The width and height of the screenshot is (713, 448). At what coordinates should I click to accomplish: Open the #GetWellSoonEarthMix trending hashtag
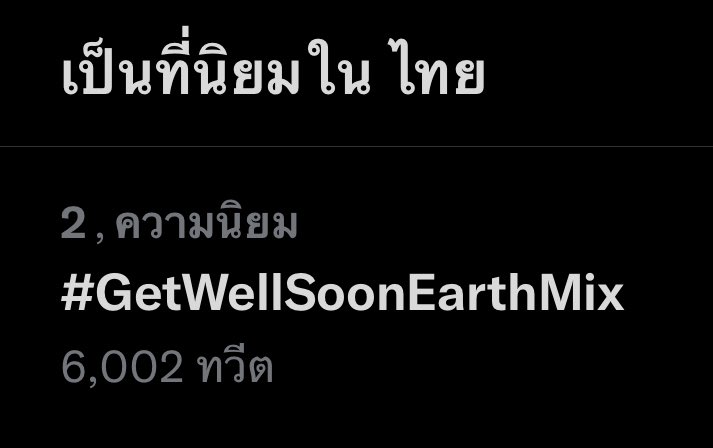pos(342,293)
